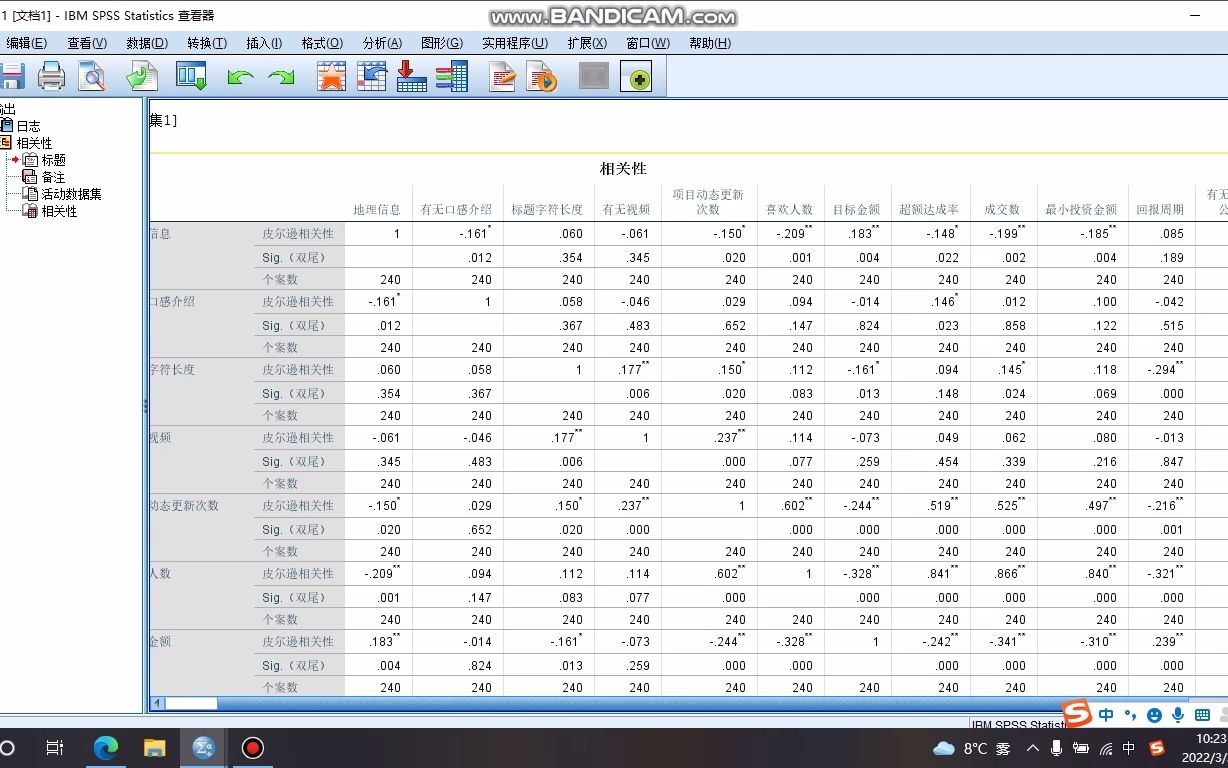
Task: Click the Redo toolbar icon
Action: (x=281, y=76)
